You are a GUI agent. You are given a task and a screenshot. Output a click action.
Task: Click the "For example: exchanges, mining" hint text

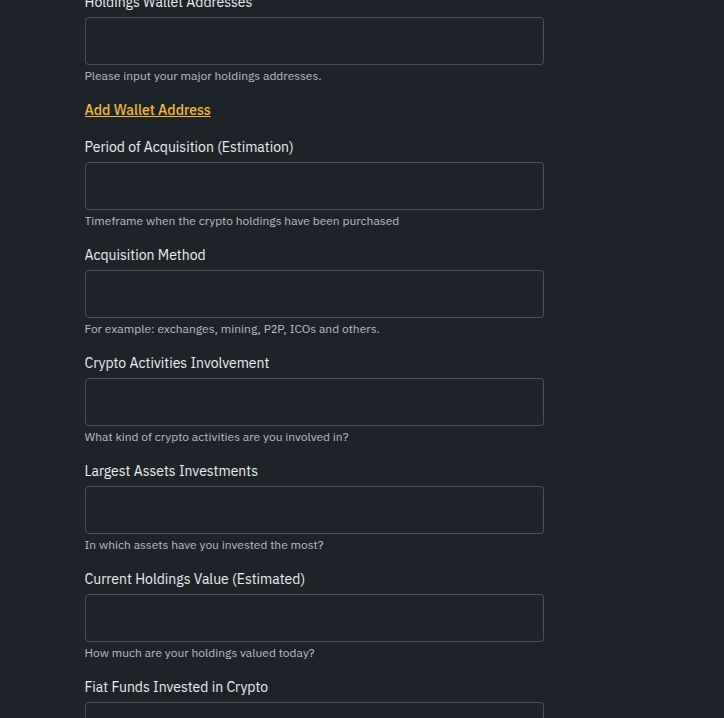coord(232,329)
